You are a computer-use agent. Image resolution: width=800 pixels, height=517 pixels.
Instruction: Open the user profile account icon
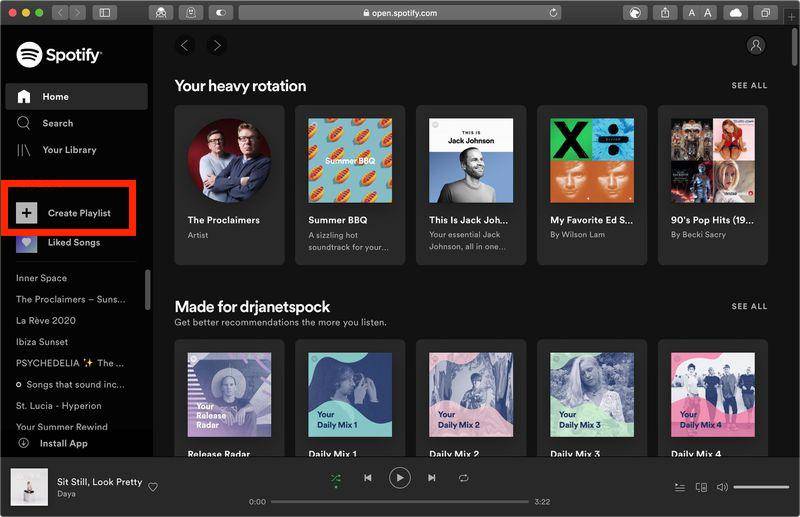click(755, 45)
